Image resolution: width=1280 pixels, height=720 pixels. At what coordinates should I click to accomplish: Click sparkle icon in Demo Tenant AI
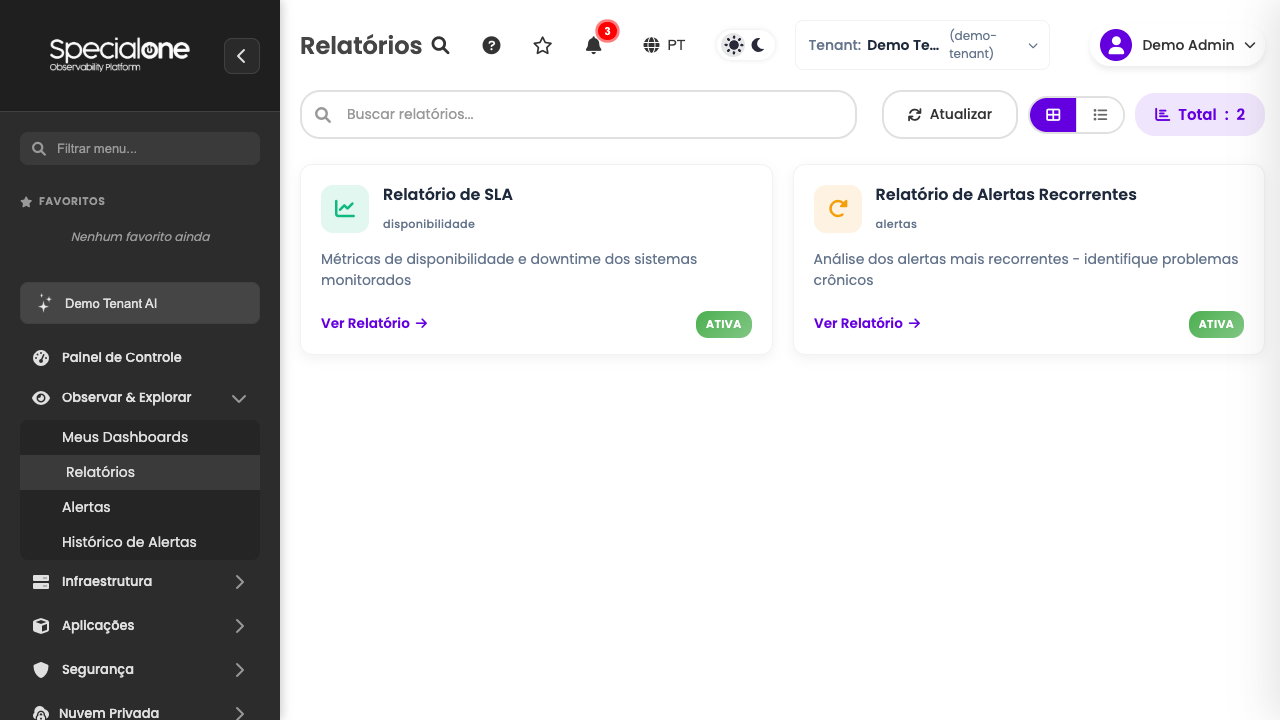pyautogui.click(x=44, y=303)
